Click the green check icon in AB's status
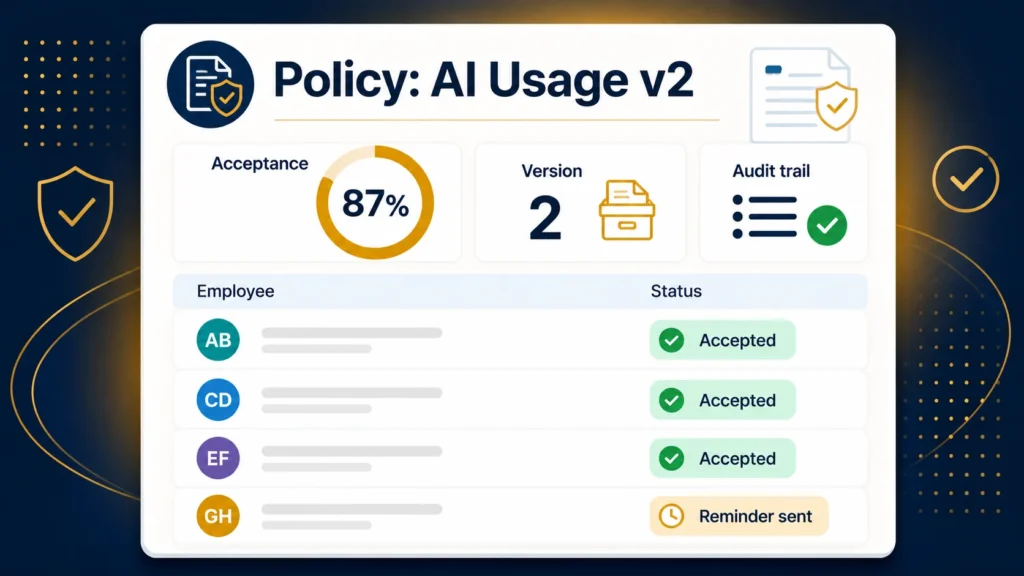 [x=671, y=340]
